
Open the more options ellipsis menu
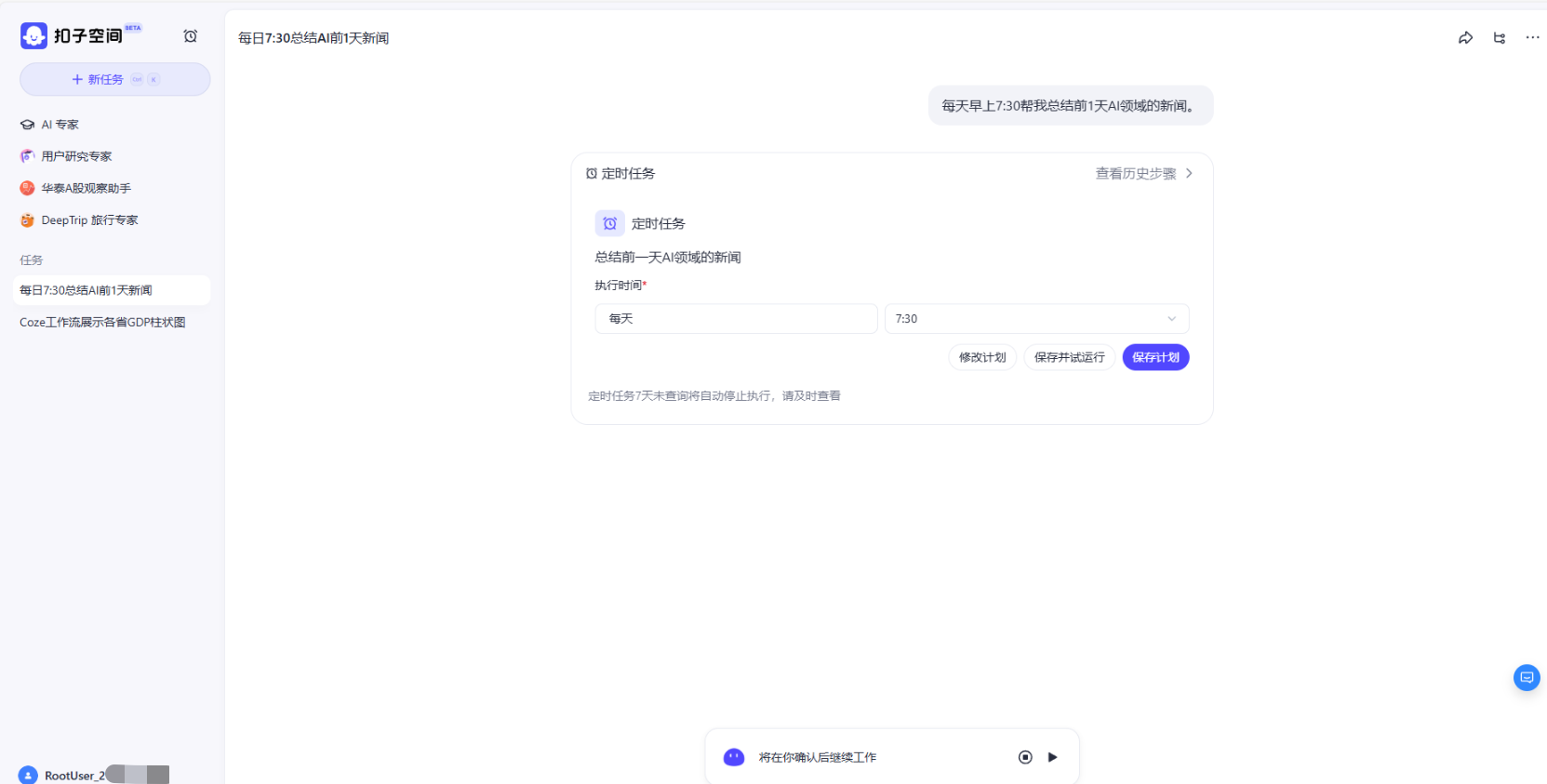tap(1532, 38)
